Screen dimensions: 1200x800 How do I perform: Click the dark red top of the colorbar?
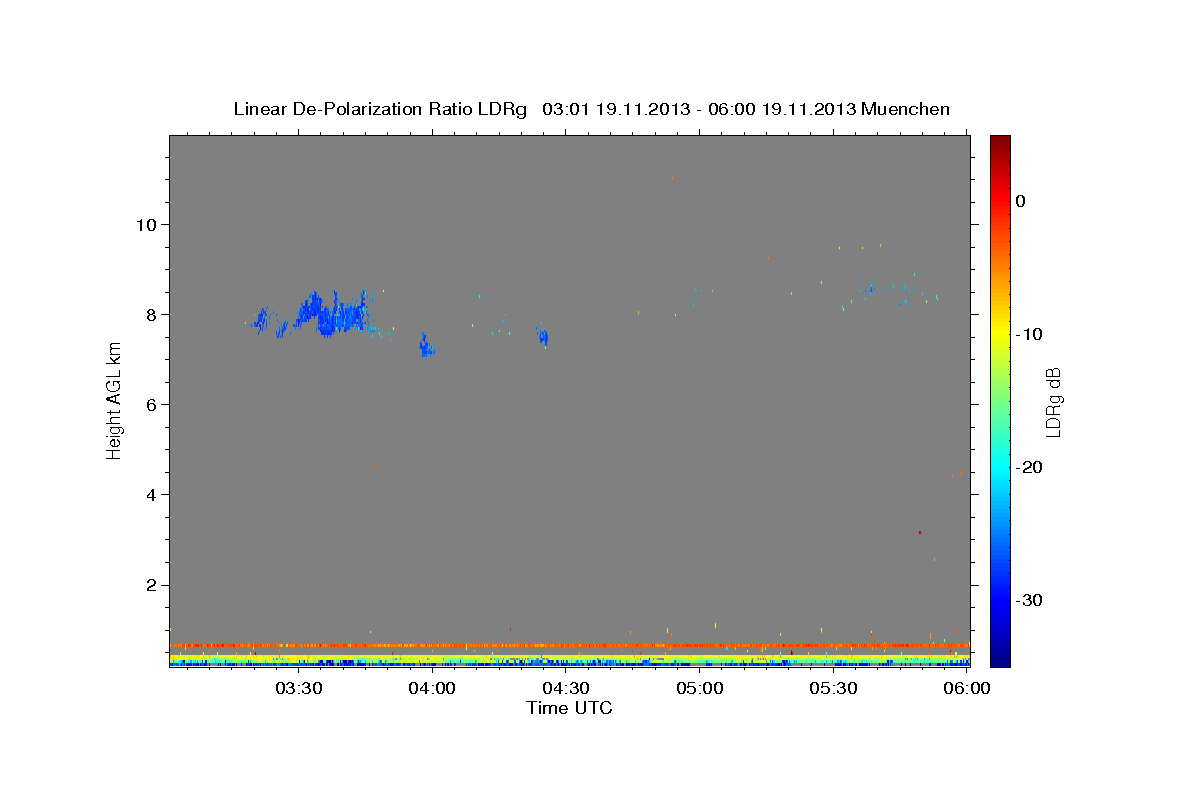[x=1000, y=143]
